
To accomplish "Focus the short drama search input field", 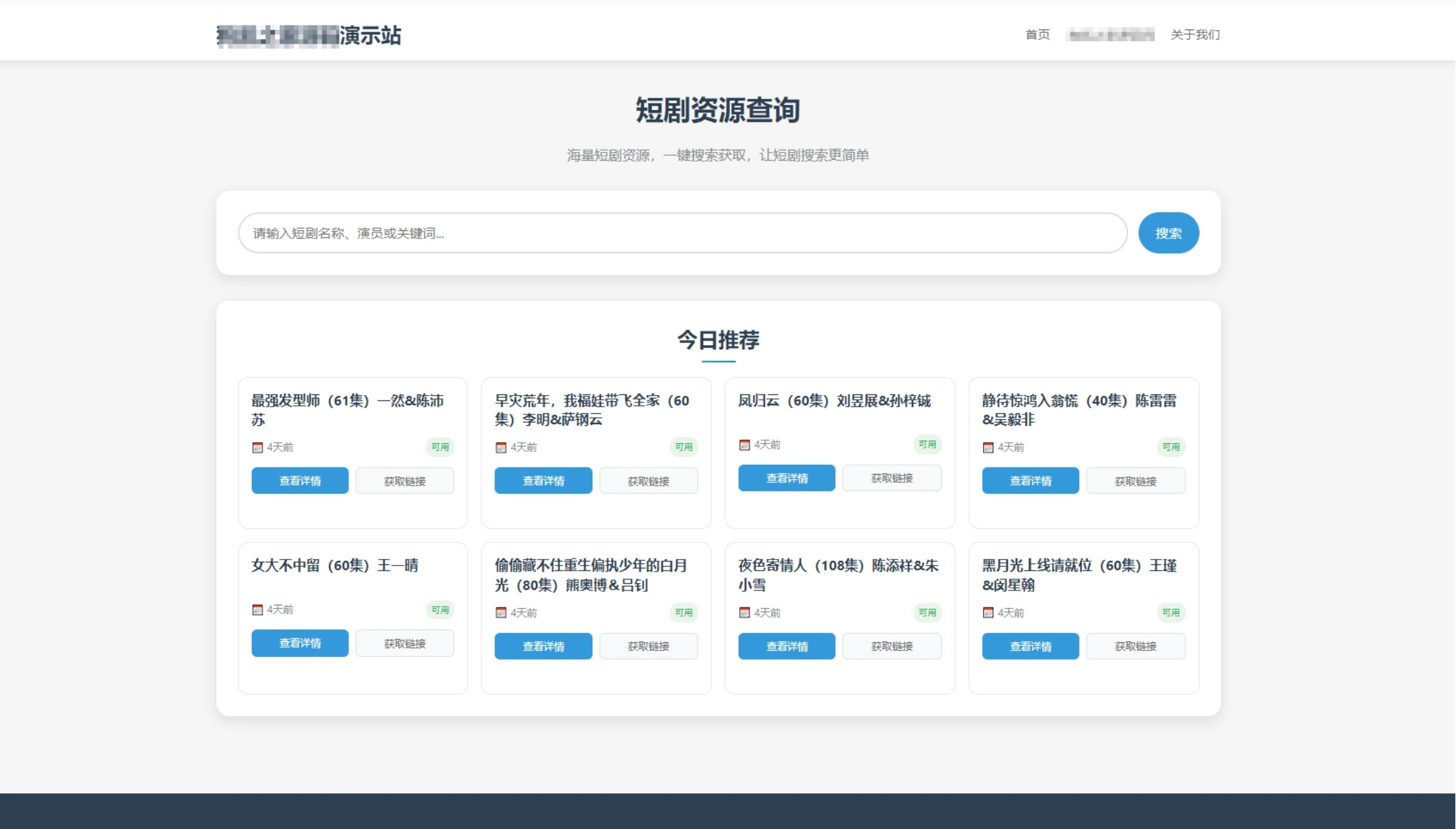I will (x=682, y=233).
